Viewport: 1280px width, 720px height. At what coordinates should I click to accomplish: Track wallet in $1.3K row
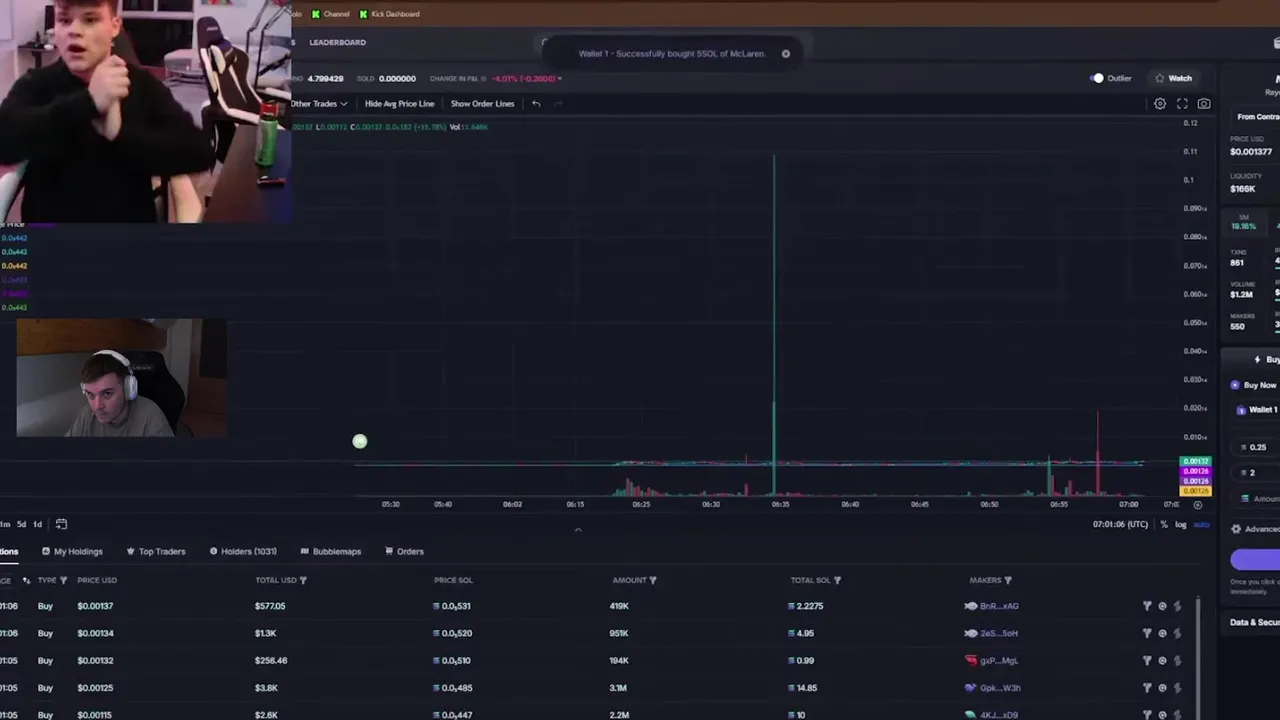tap(1162, 633)
